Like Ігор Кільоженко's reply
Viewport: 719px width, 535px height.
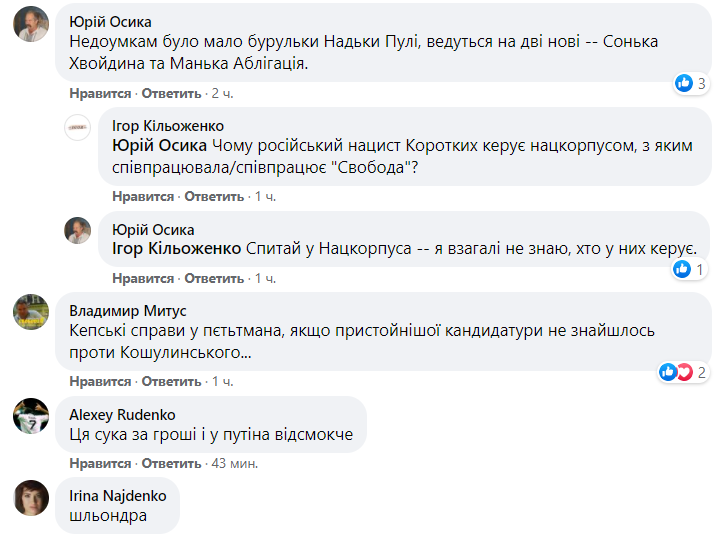(x=143, y=197)
